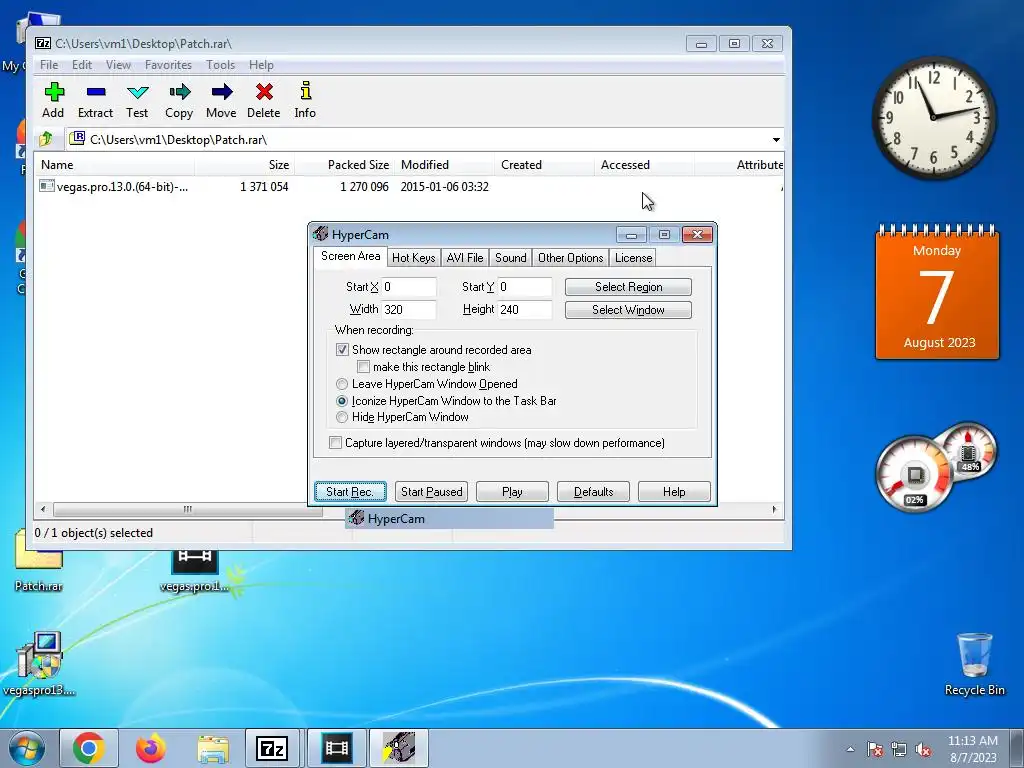Switch to the Sound tab
The height and width of the screenshot is (768, 1024).
[x=511, y=258]
